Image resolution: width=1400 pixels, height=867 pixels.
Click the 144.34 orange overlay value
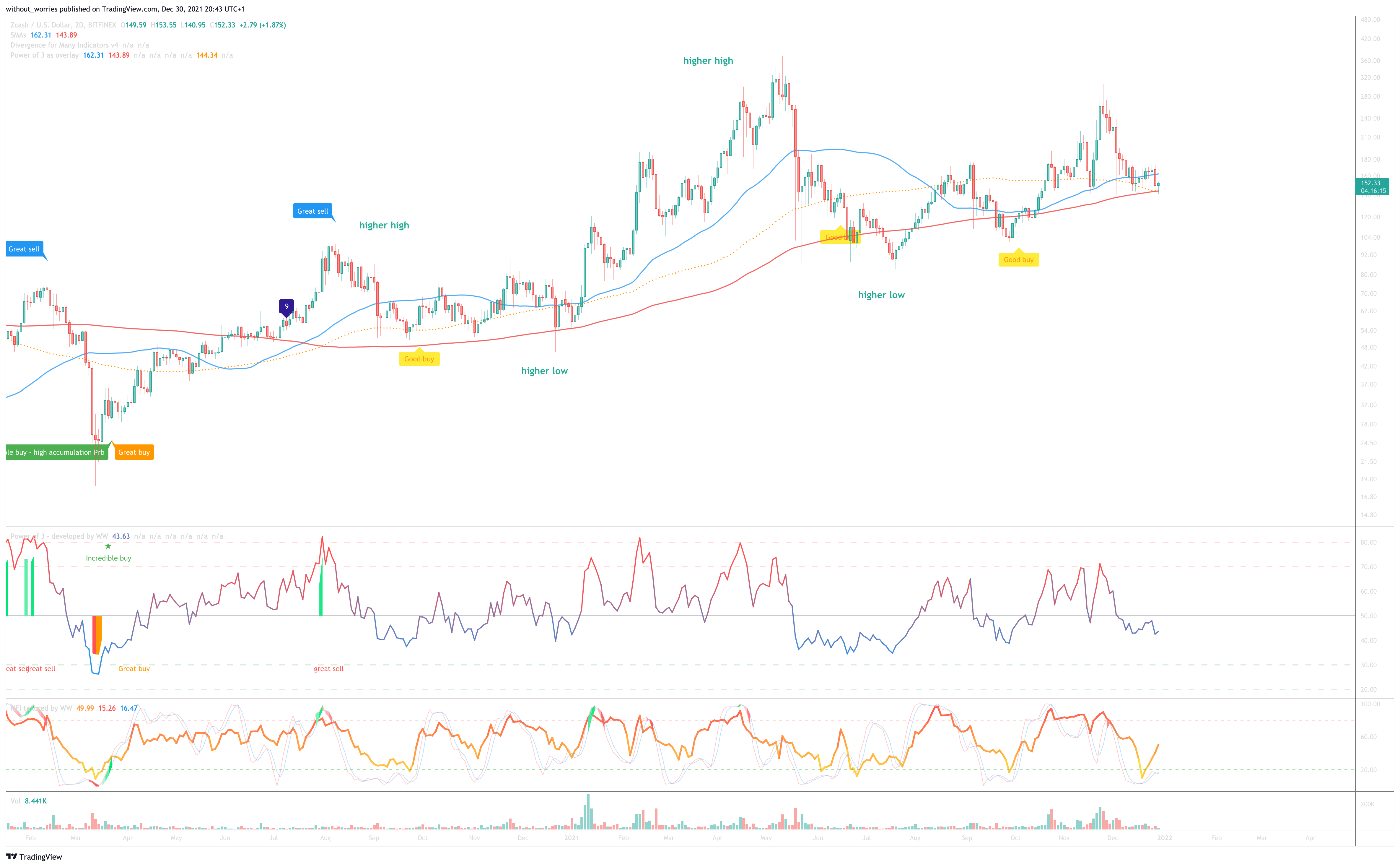click(x=206, y=55)
